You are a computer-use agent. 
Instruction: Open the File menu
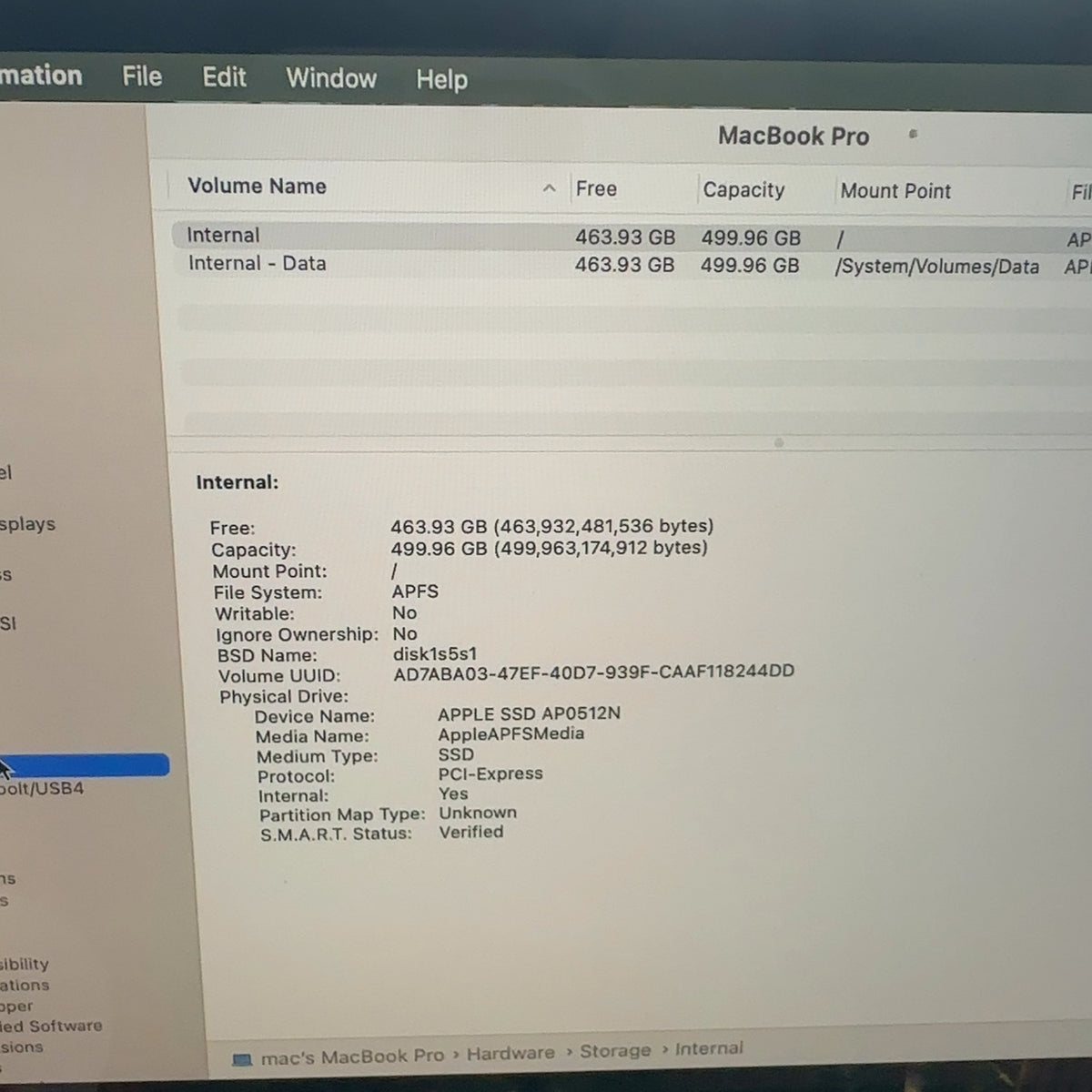142,76
